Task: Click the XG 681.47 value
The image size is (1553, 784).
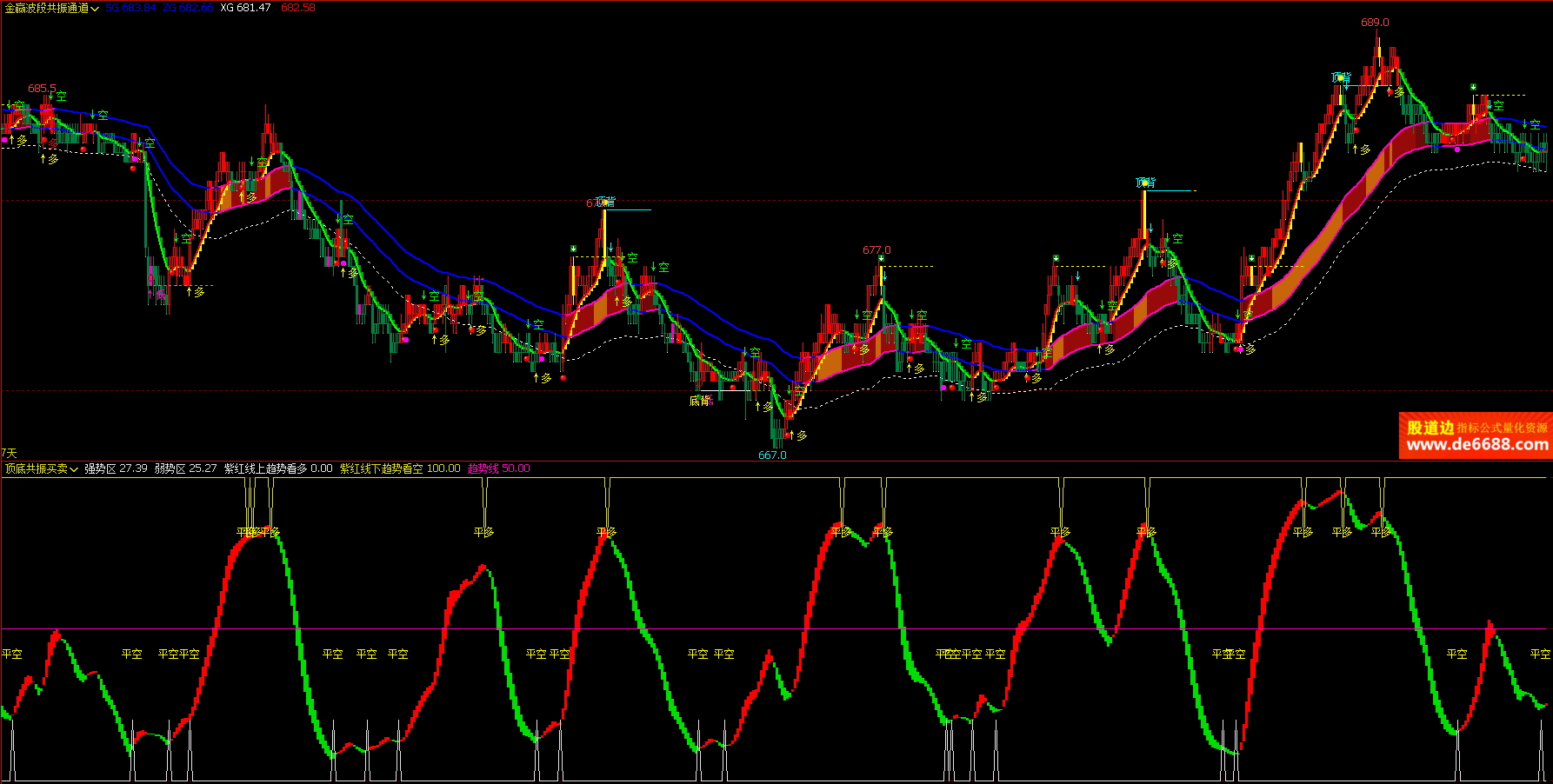Action: pyautogui.click(x=245, y=8)
